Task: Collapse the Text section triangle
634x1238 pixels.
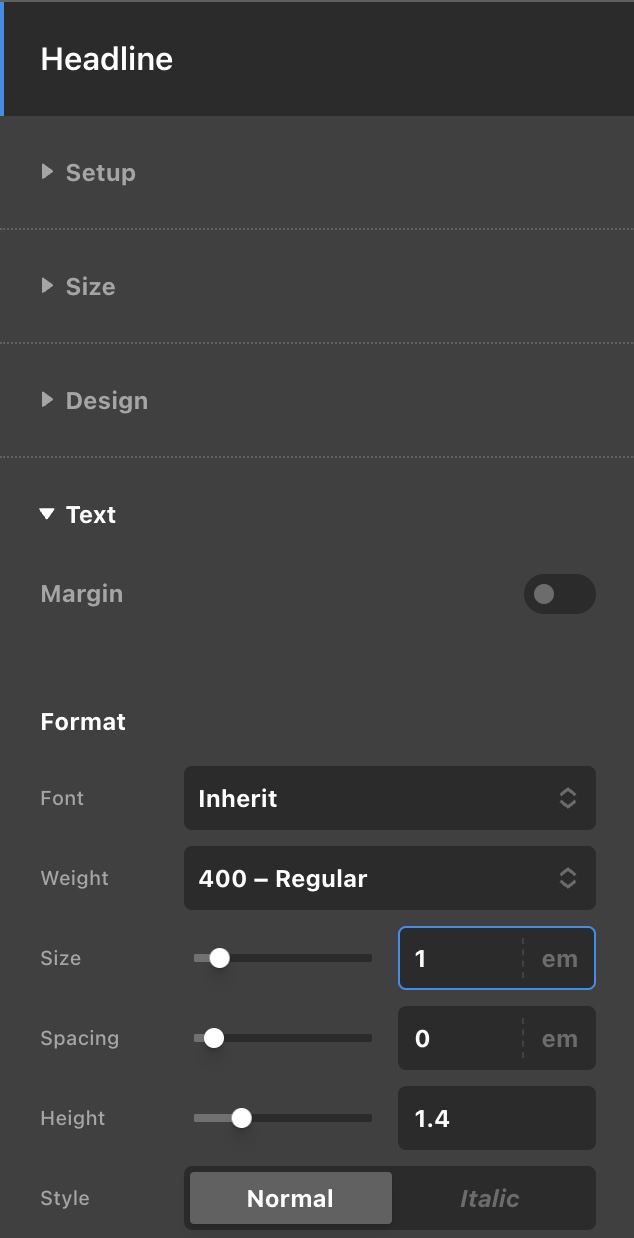Action: (x=46, y=514)
